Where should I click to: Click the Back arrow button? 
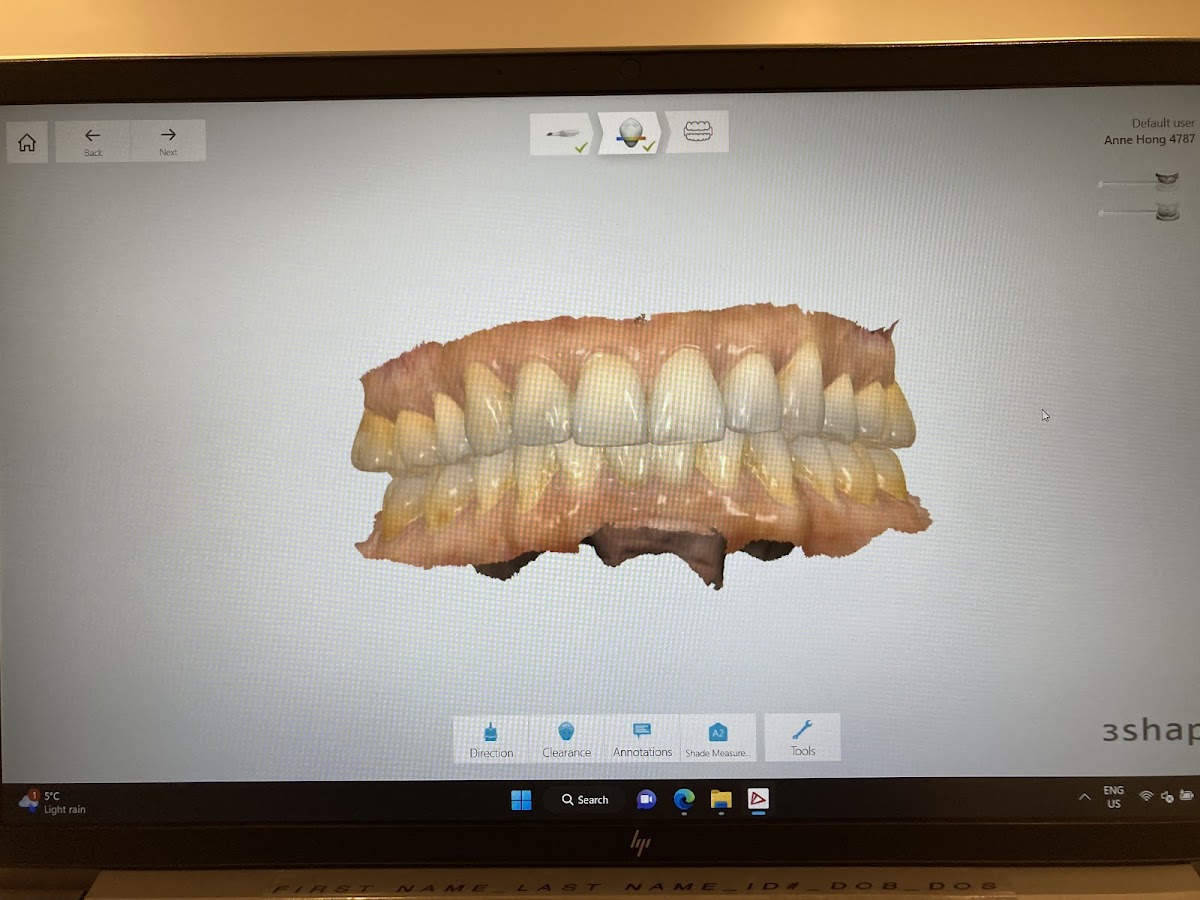[93, 141]
